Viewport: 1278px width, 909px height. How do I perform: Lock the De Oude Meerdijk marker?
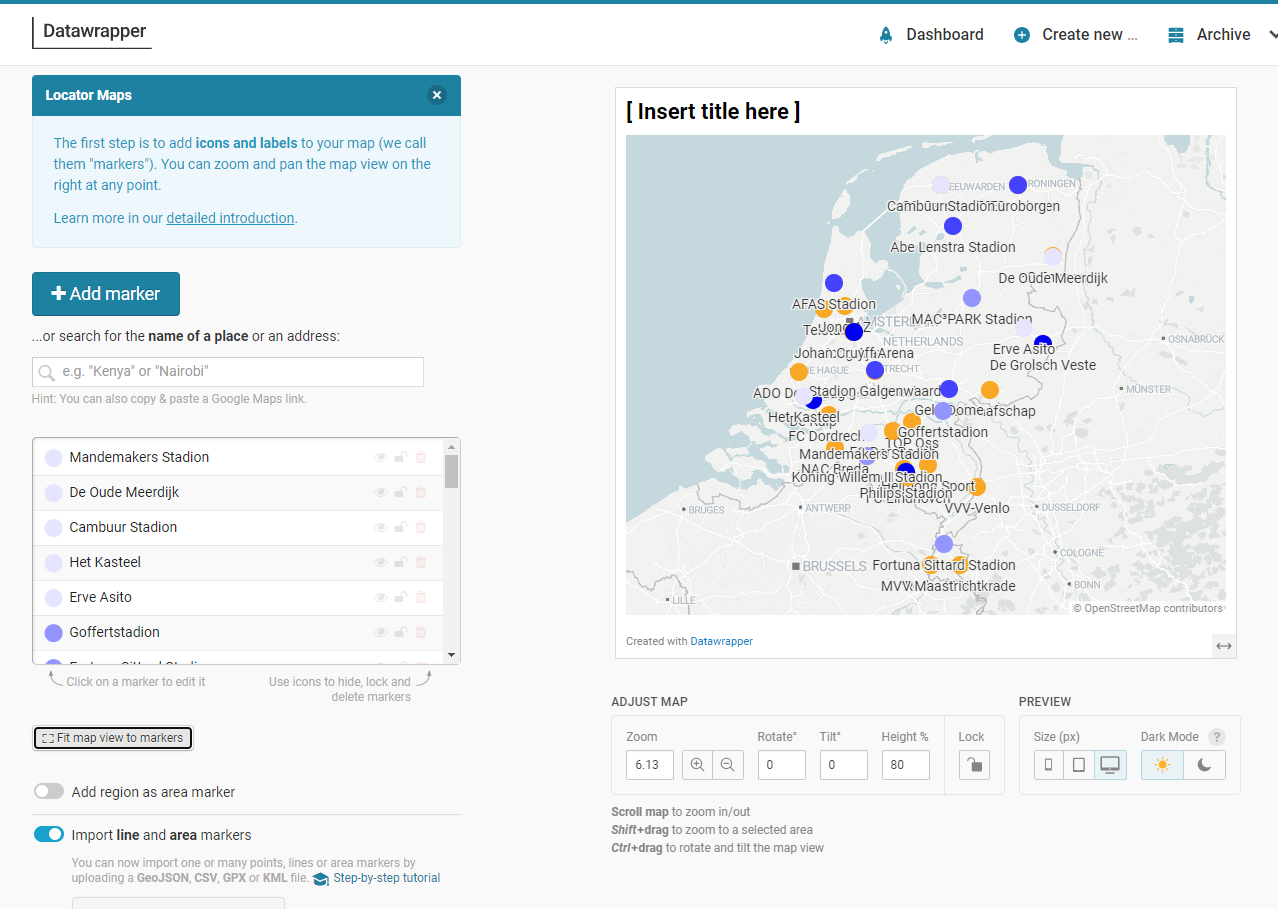(400, 492)
